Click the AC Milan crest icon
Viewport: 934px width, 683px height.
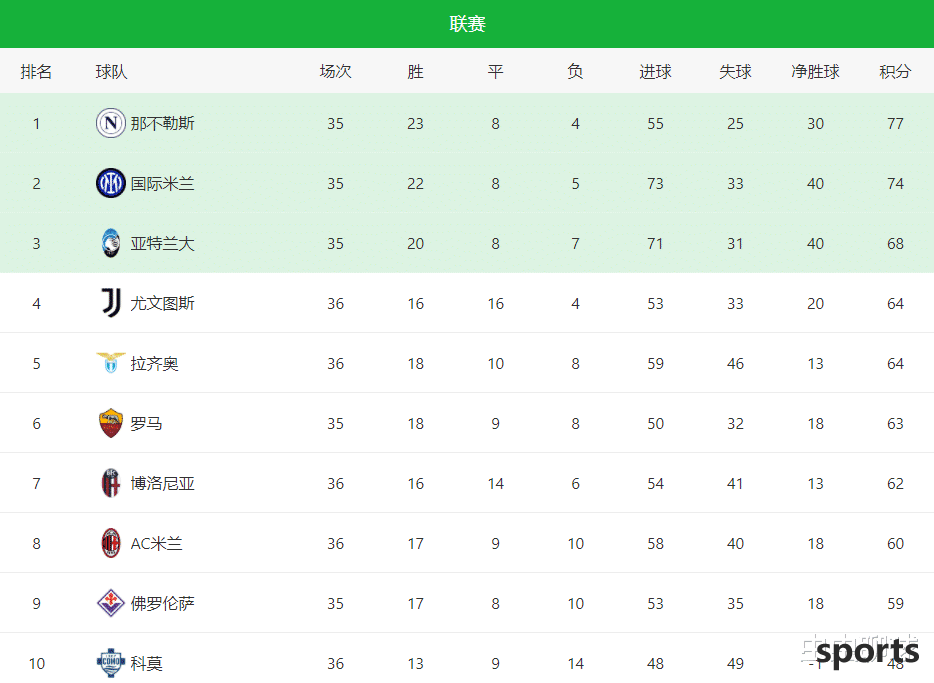click(111, 543)
